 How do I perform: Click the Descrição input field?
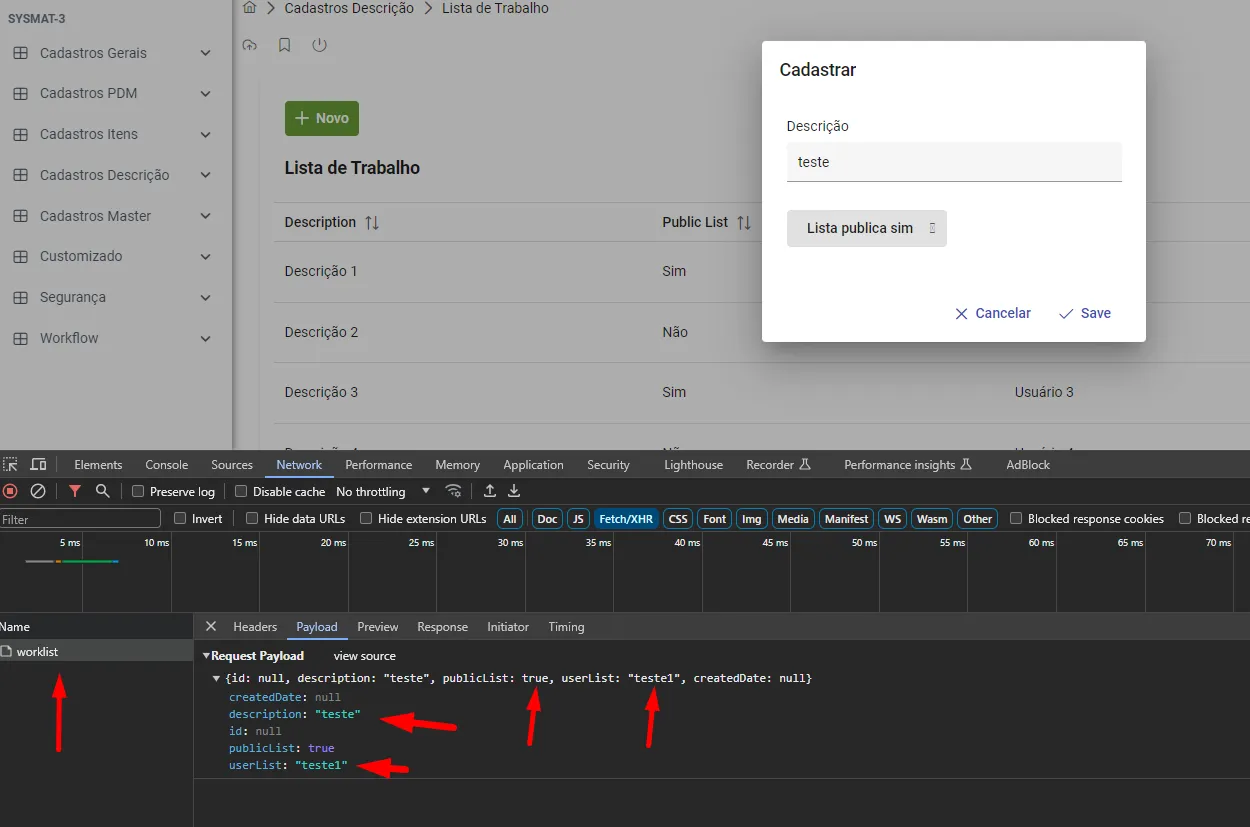pos(954,162)
